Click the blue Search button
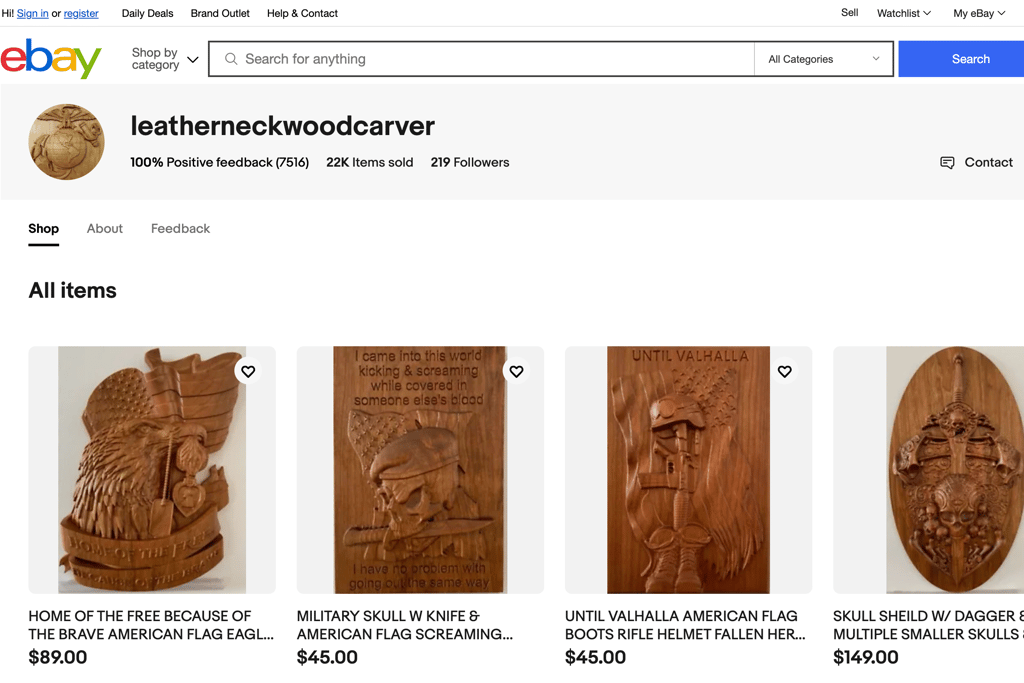1024x683 pixels. click(961, 59)
